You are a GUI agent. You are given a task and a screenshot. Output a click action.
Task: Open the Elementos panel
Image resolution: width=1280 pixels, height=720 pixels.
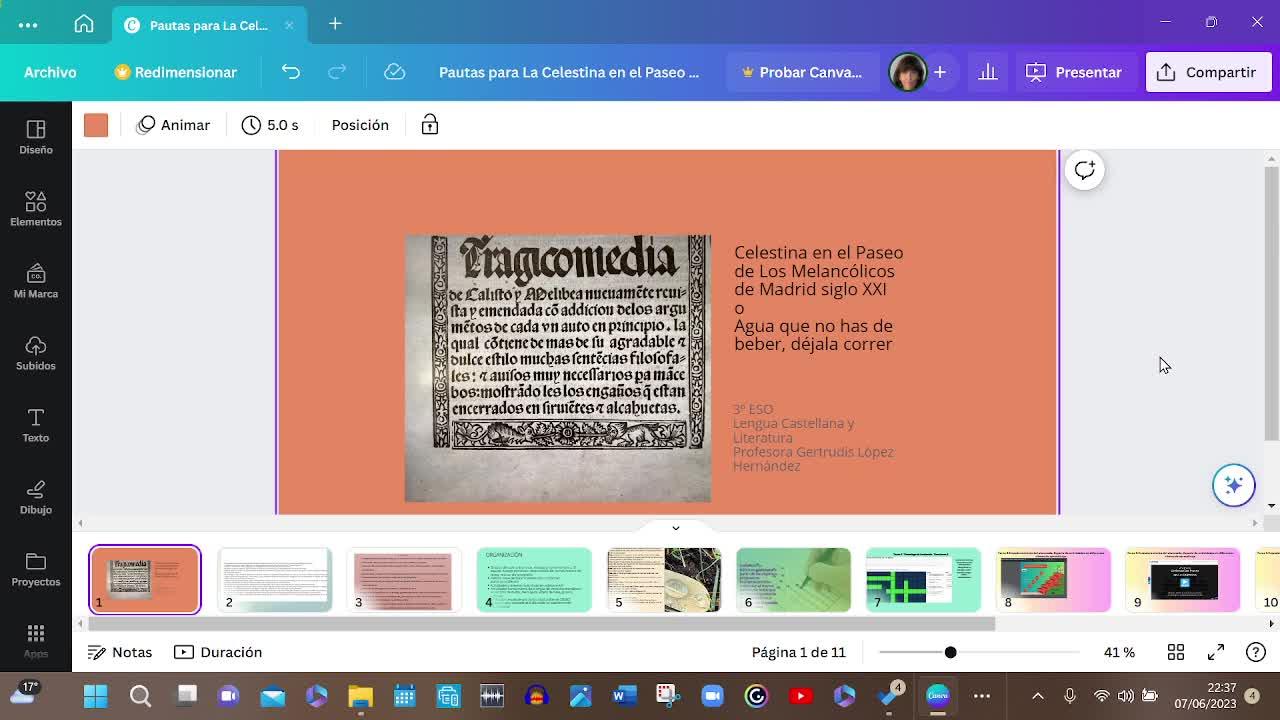(x=36, y=209)
